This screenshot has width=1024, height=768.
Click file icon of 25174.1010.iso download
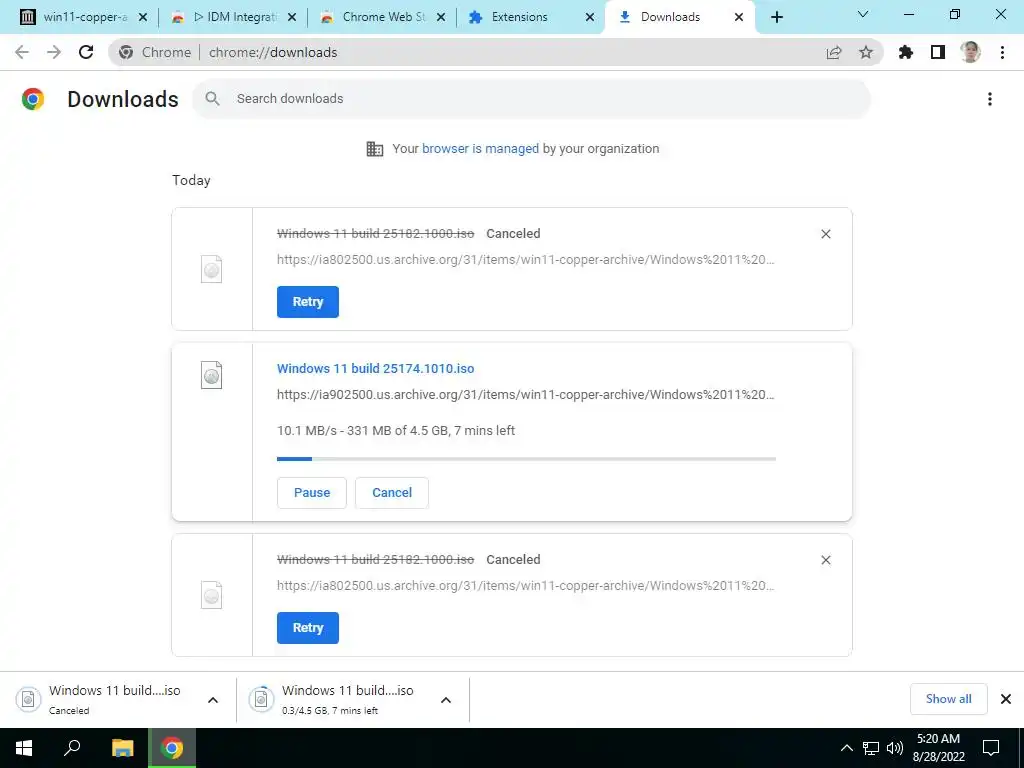[212, 376]
